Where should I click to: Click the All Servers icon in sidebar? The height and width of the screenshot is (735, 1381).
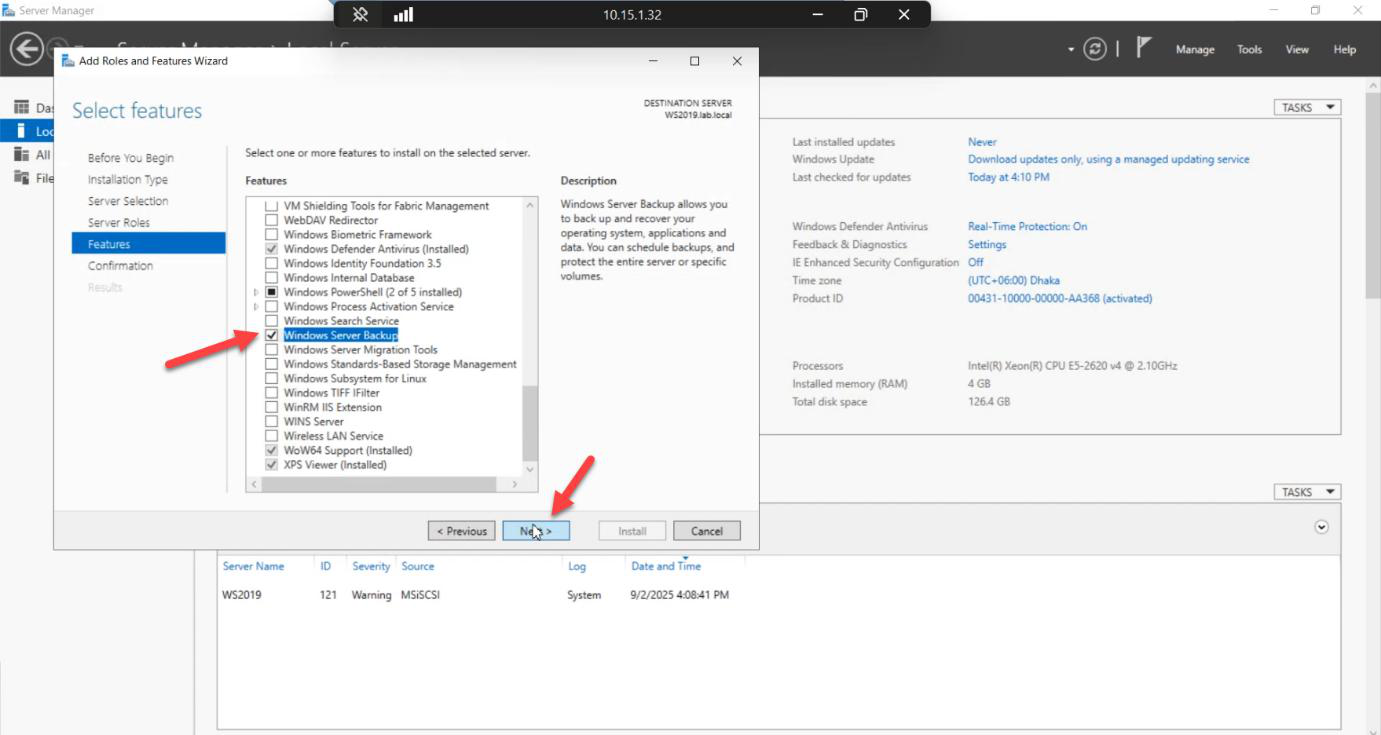coord(22,154)
